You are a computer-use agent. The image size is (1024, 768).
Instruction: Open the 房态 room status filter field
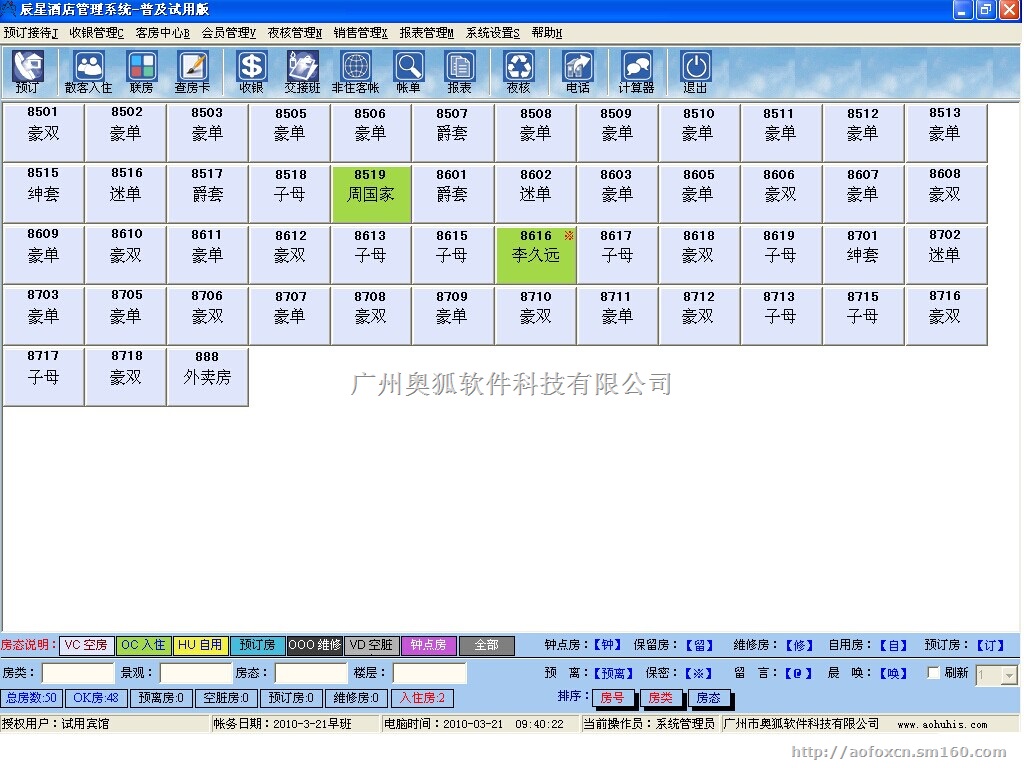click(x=310, y=673)
